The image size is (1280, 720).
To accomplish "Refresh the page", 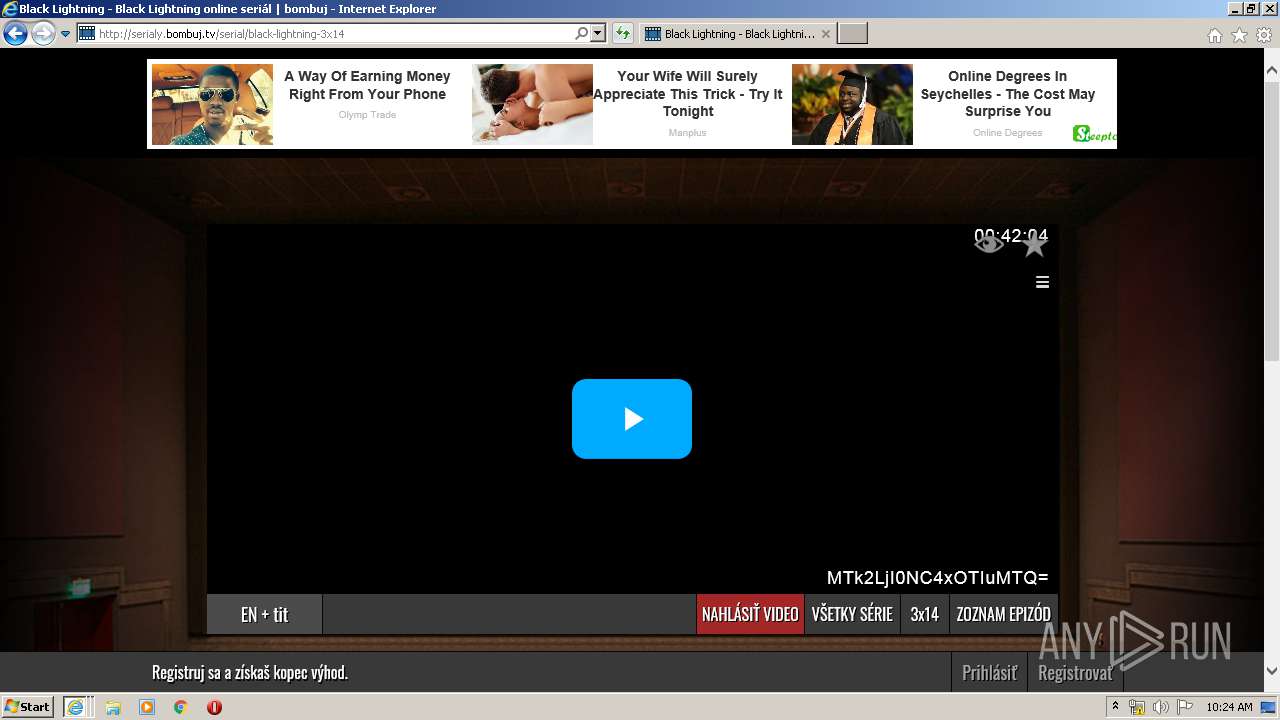I will click(623, 33).
